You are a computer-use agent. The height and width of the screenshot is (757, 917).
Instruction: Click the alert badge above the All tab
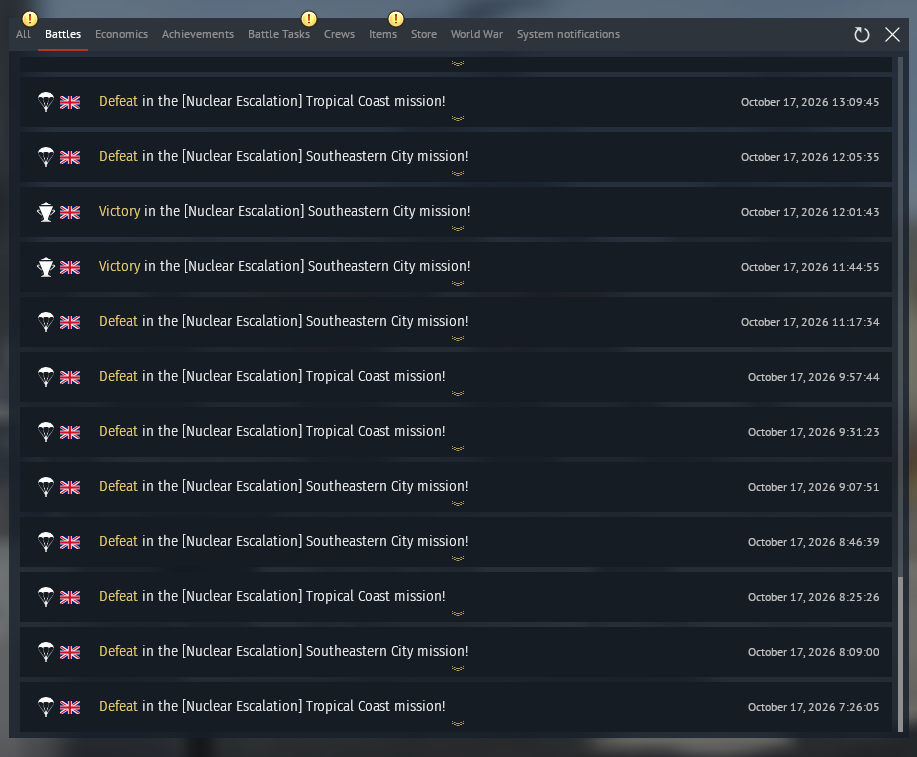point(30,19)
